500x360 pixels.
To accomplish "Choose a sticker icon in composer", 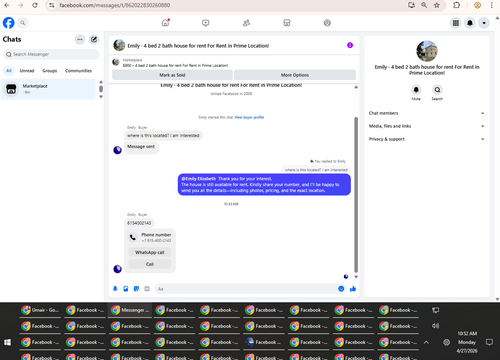I will [136, 289].
